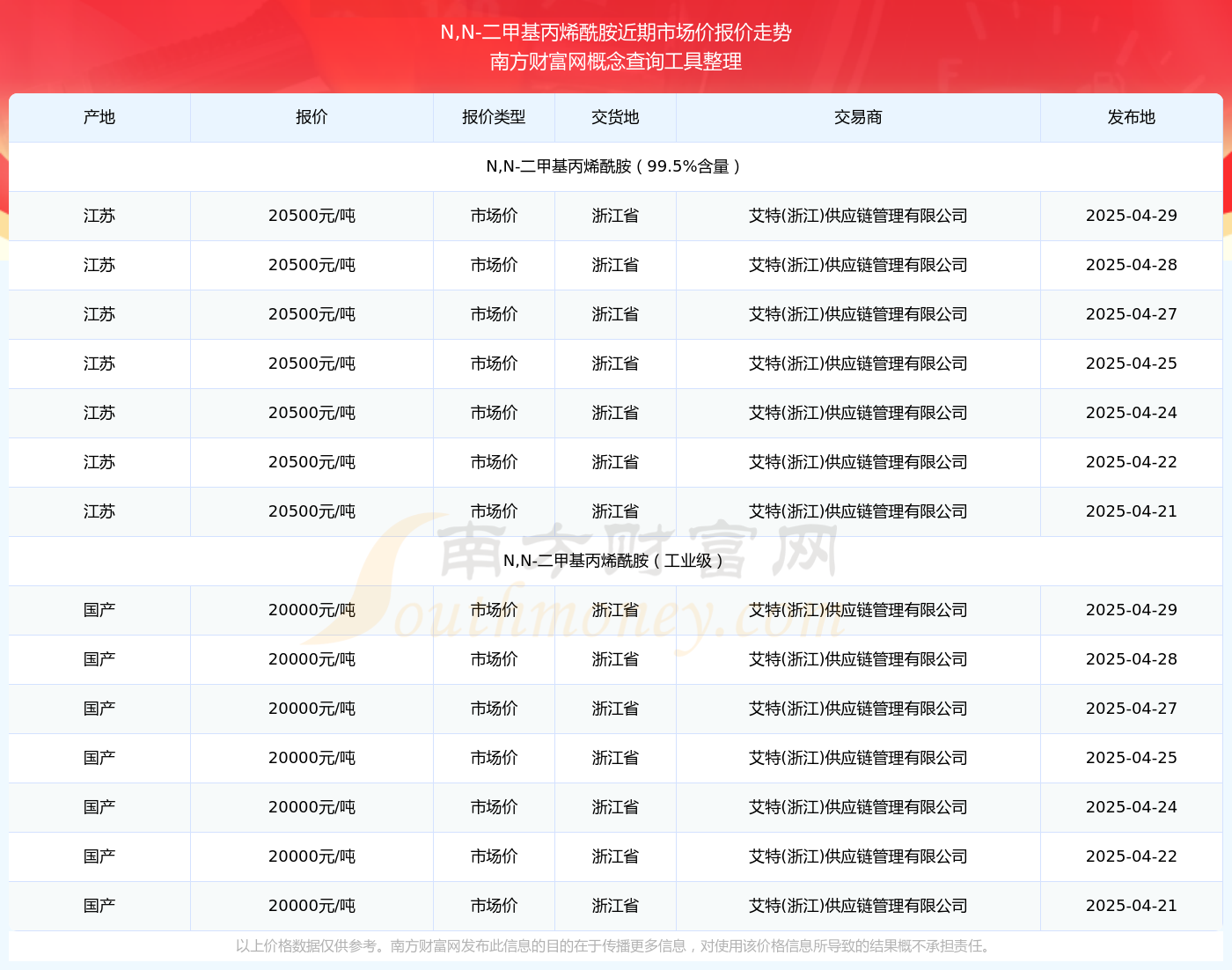Click 艾特(浙江)供应链管理有限公司 in 江苏 2025-04-28 row
This screenshot has width=1232, height=970.
(x=858, y=265)
